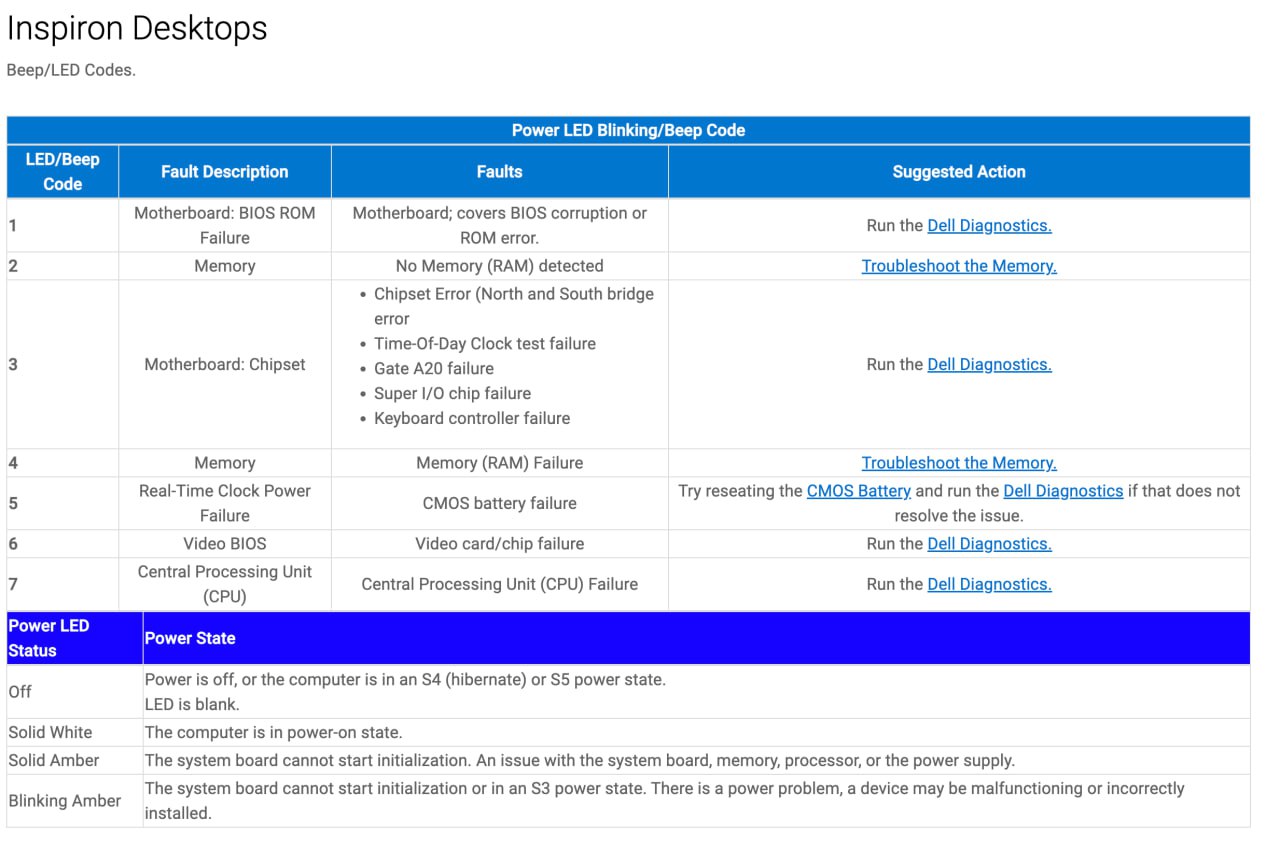
Task: Select the BIOS corruption or ROM error cell
Action: [500, 225]
